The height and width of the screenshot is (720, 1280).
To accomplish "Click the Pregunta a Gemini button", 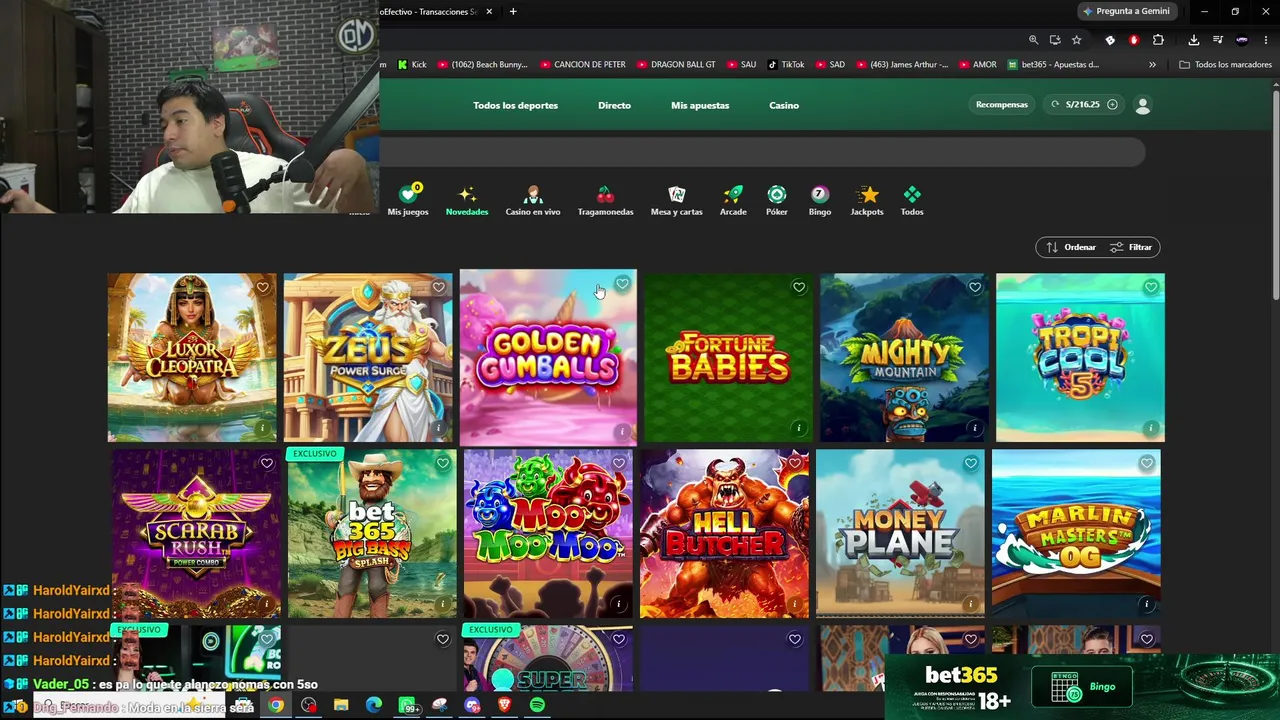I will (1126, 11).
